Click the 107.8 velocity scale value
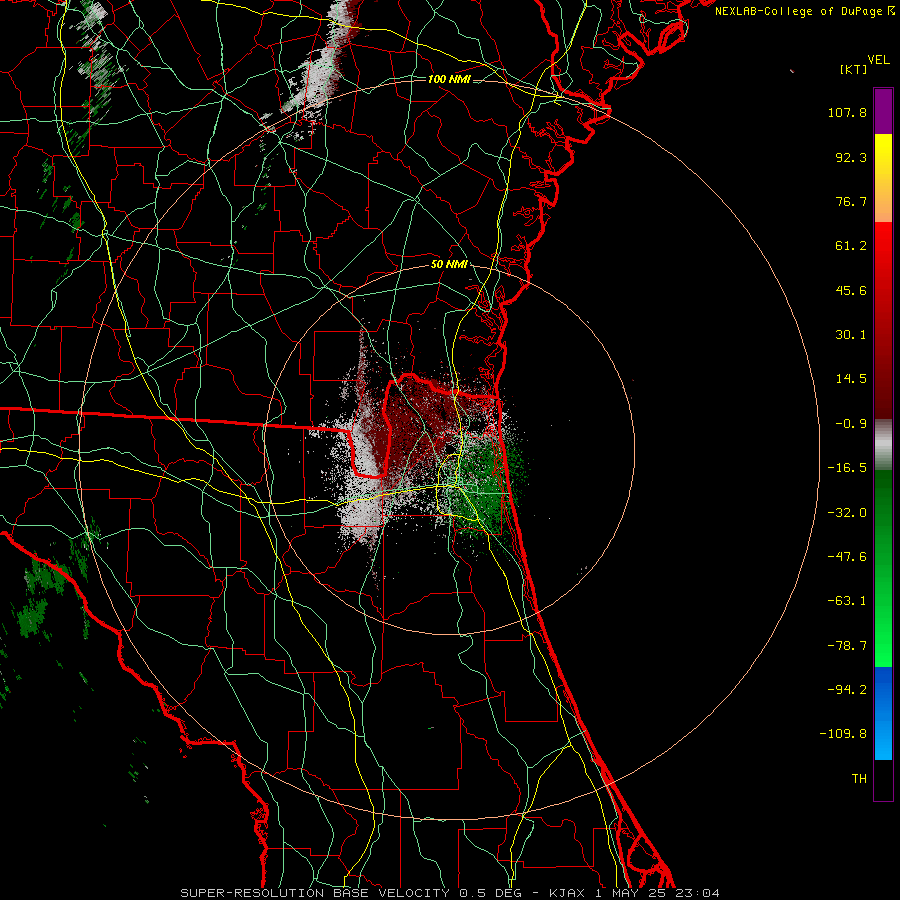This screenshot has width=900, height=900. pos(847,112)
